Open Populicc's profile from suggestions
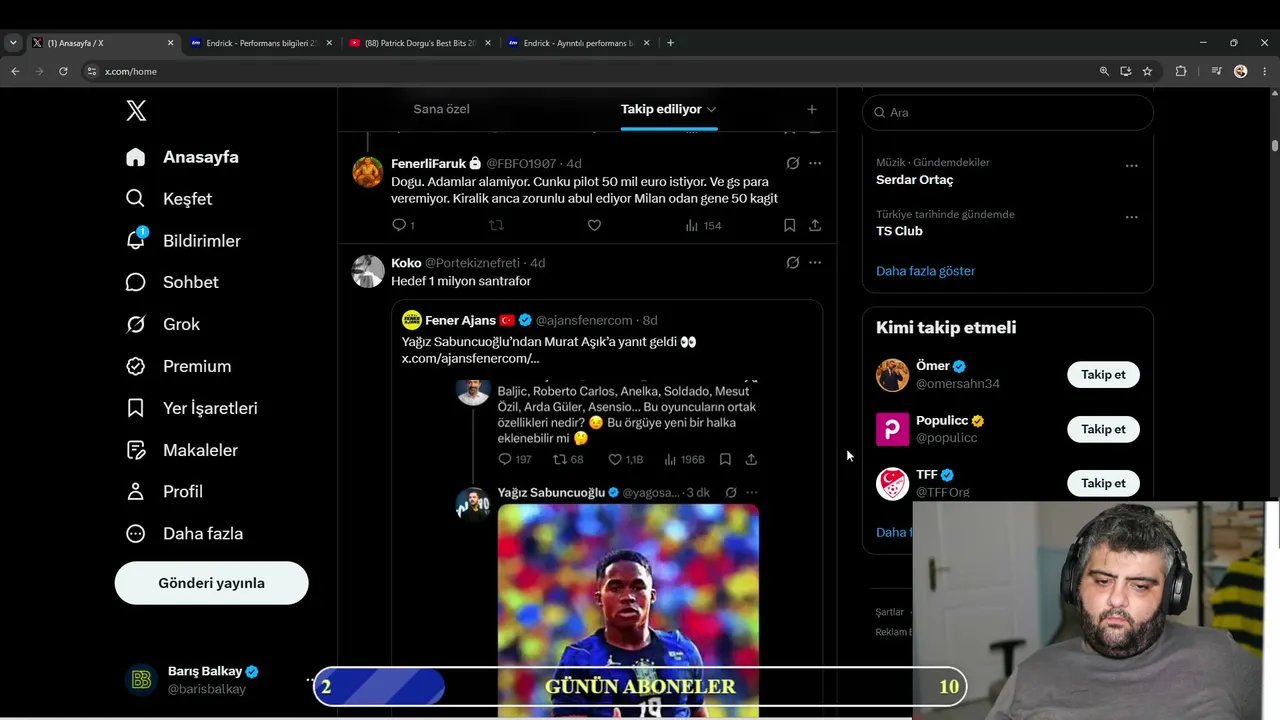 click(x=942, y=420)
